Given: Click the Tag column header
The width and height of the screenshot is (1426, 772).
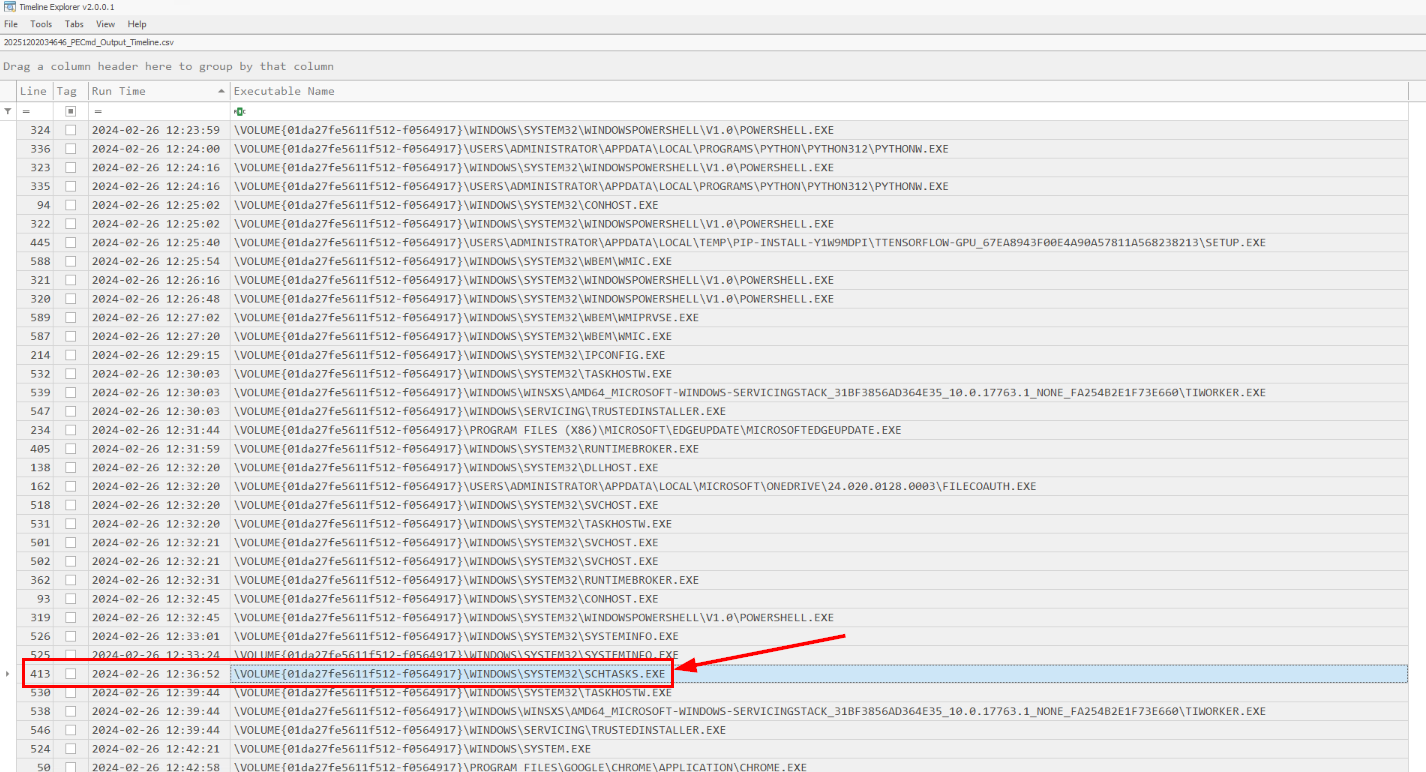Looking at the screenshot, I should tap(66, 91).
